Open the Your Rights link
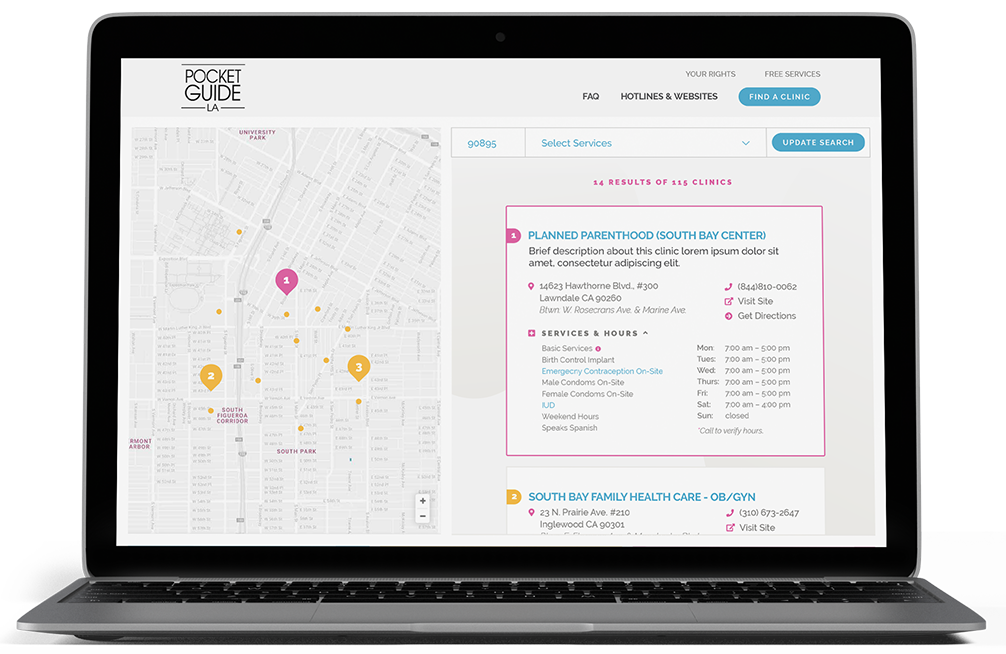The width and height of the screenshot is (1006, 654). [x=710, y=74]
